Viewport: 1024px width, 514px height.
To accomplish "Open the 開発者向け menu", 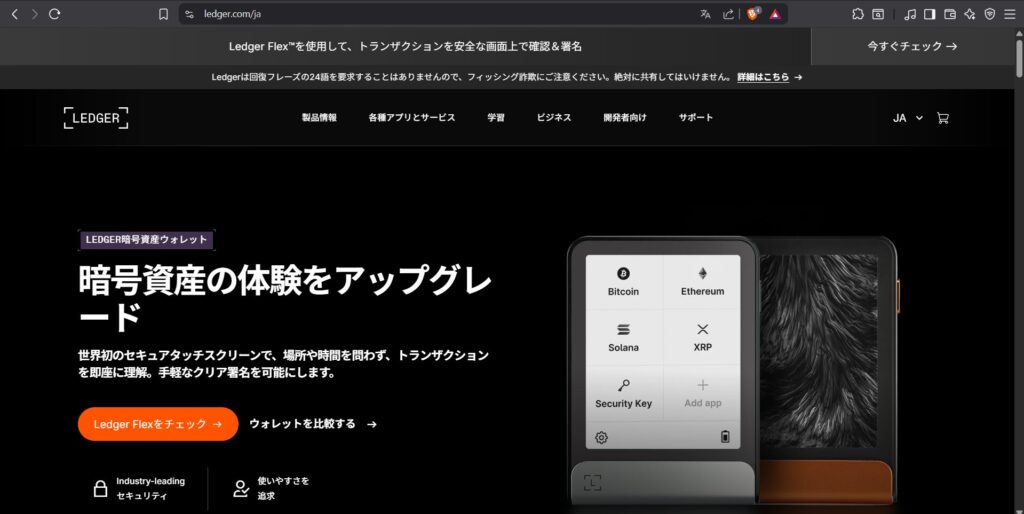I will click(x=625, y=118).
